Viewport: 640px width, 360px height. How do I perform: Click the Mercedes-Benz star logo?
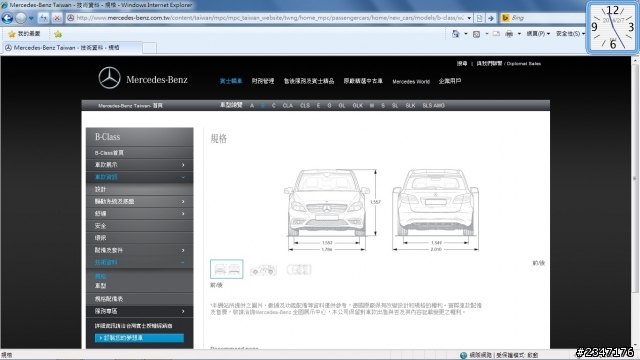[109, 78]
